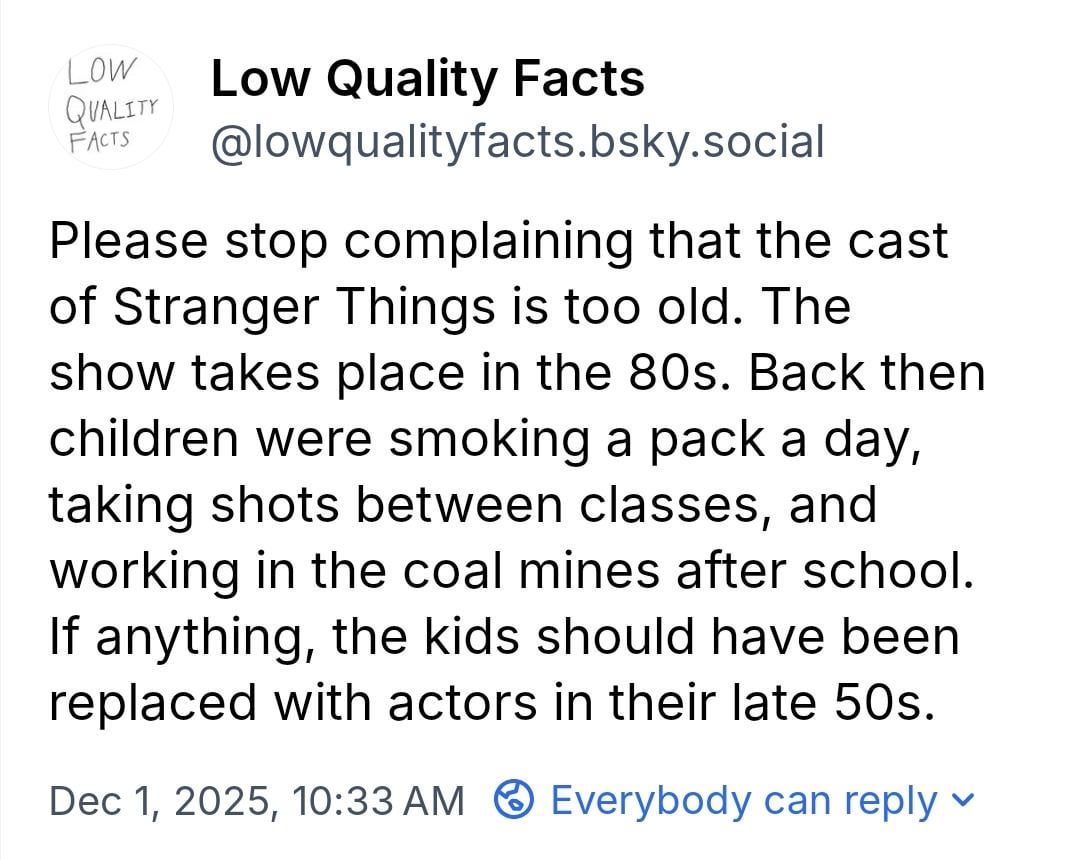Open the Low Quality Facts profile avatar
The width and height of the screenshot is (1080, 860).
(112, 108)
